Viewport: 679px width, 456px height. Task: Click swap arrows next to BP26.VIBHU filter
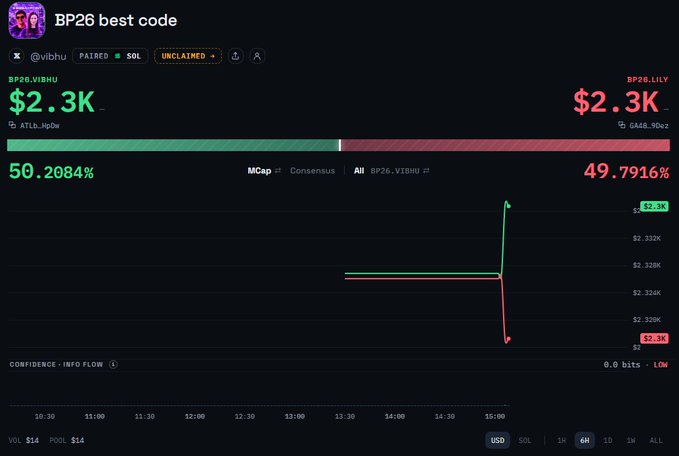426,171
